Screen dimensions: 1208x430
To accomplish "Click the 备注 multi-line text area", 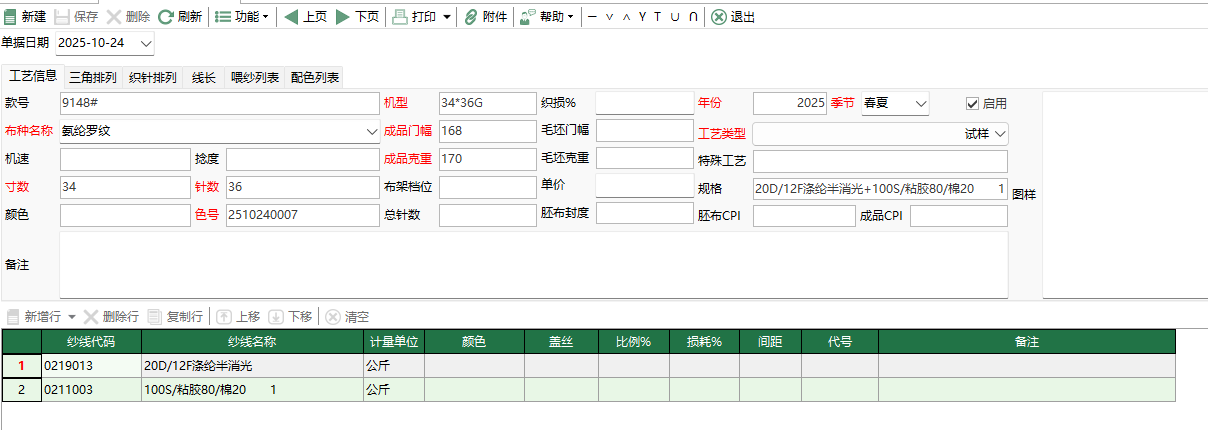I will tap(534, 265).
